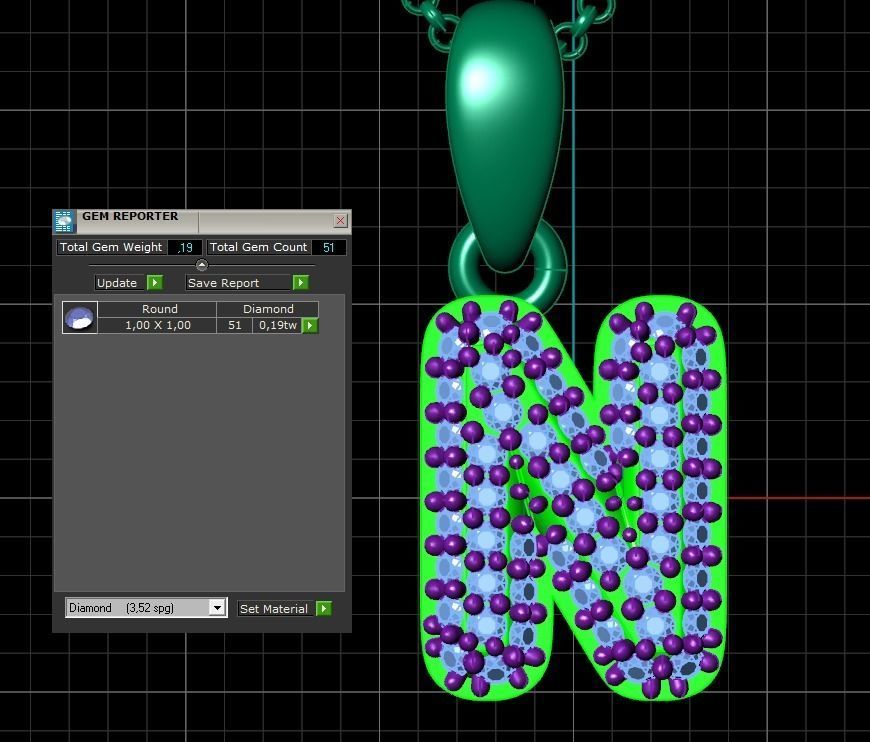Click the Save Report button
This screenshot has width=870, height=742.
pos(239,282)
